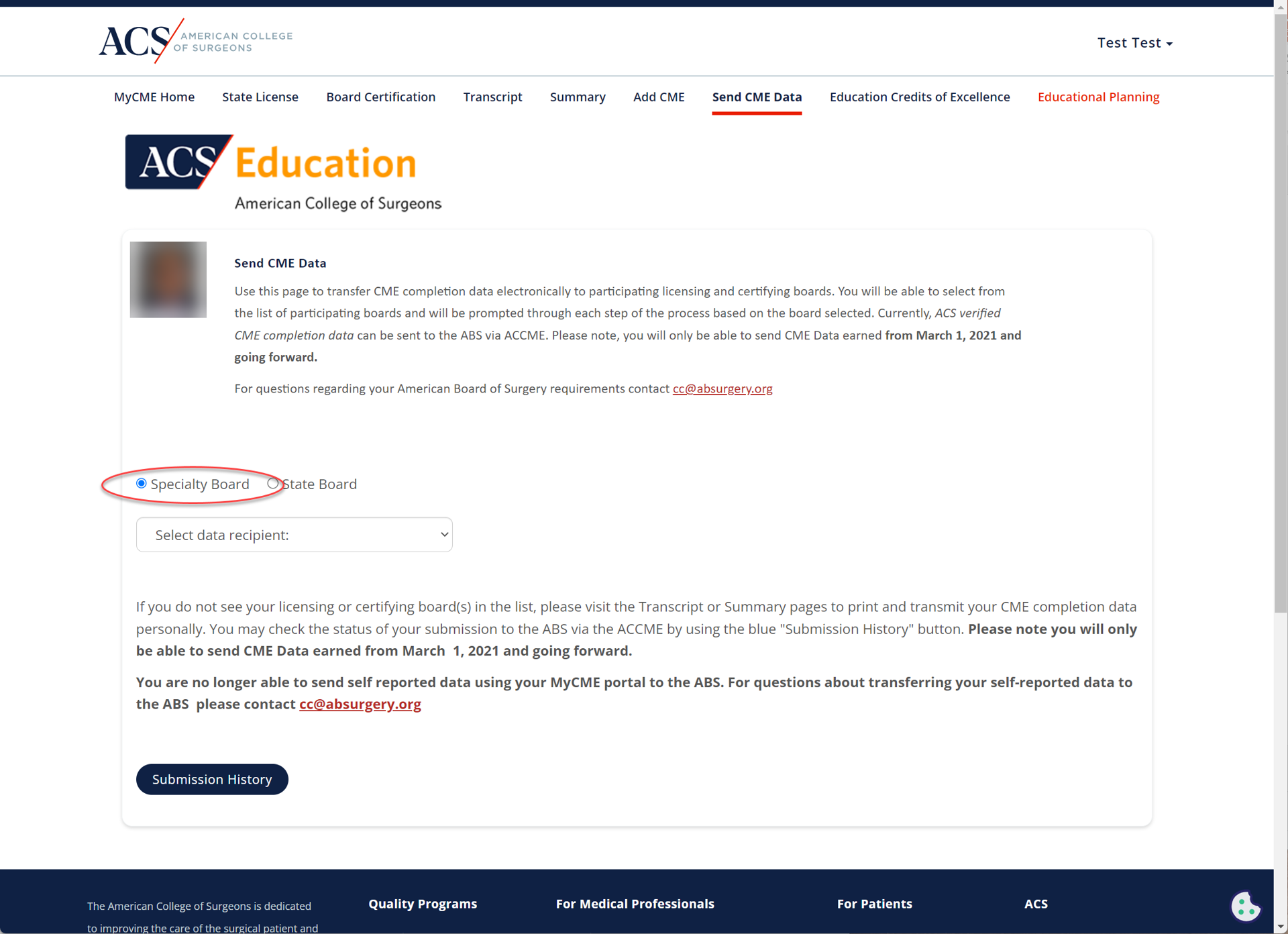Open the State License tab

pos(260,97)
